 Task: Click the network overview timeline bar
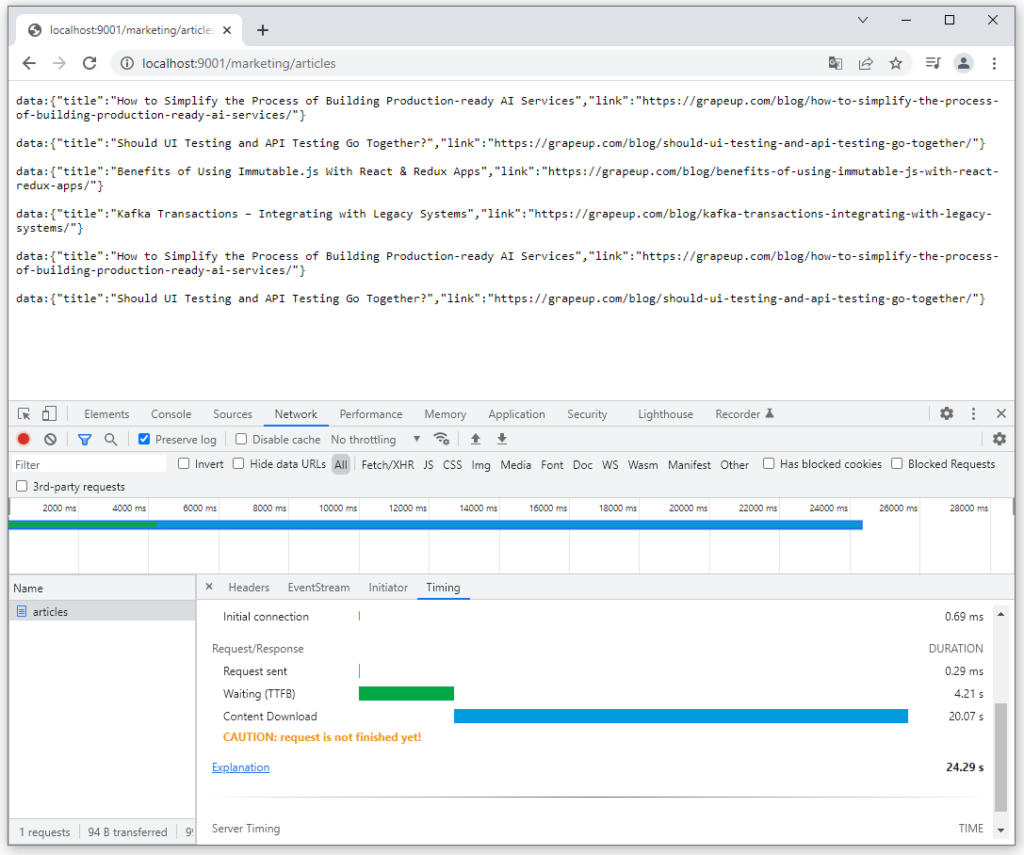coord(436,524)
